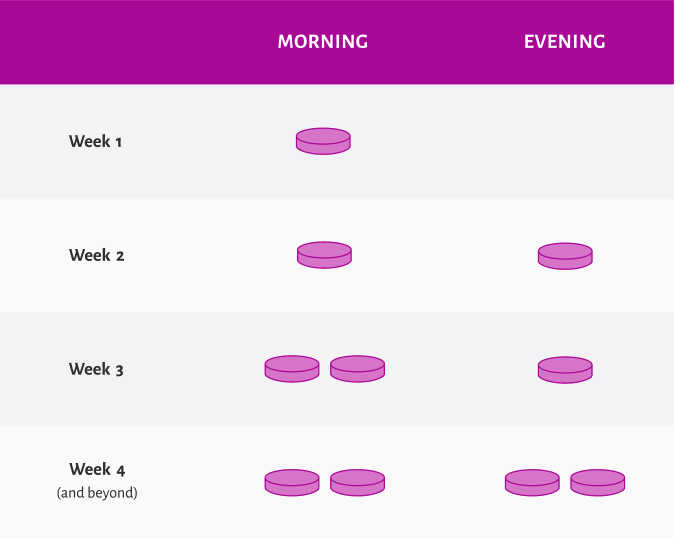Select the second Week 3 morning pill

coord(357,369)
